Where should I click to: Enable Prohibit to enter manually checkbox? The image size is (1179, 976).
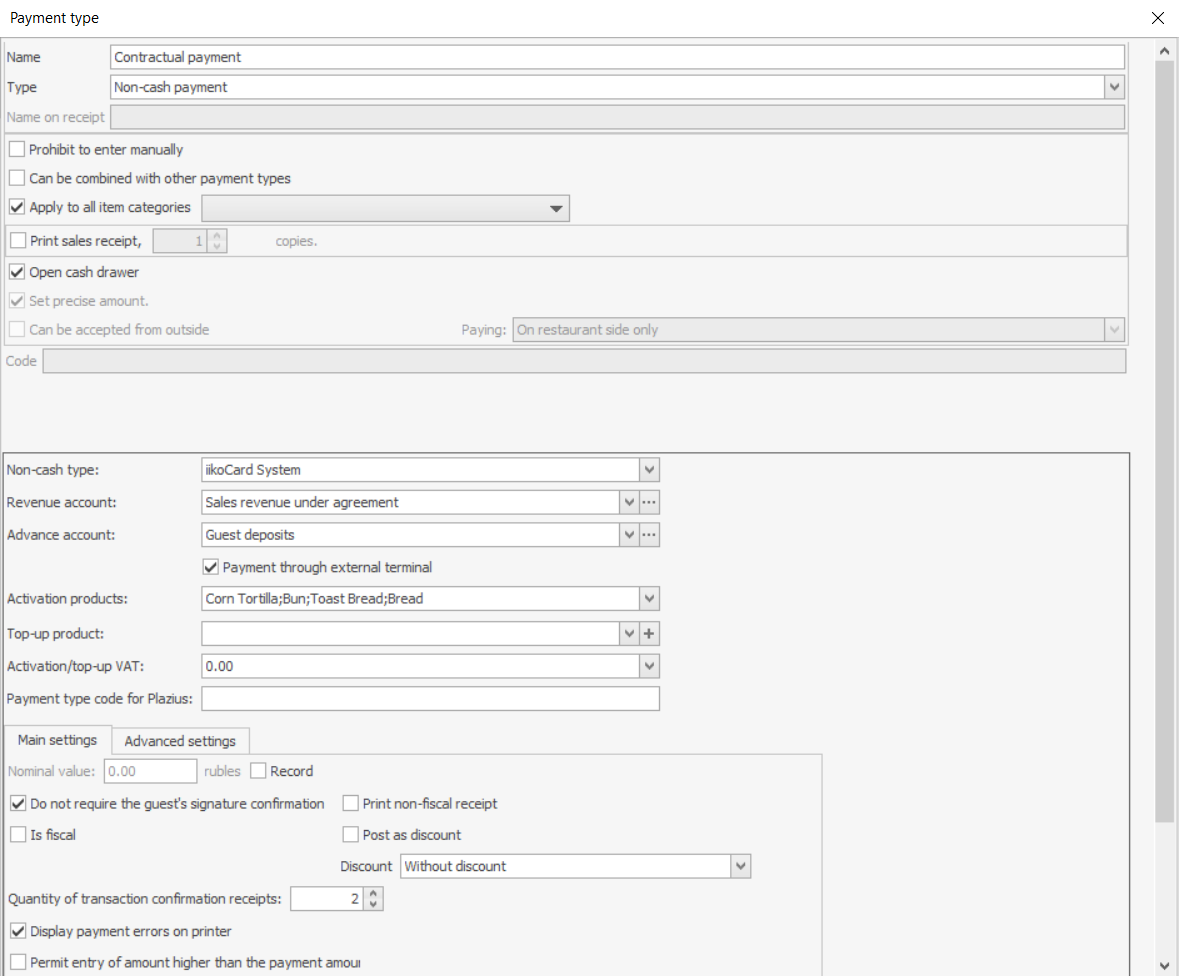click(18, 150)
